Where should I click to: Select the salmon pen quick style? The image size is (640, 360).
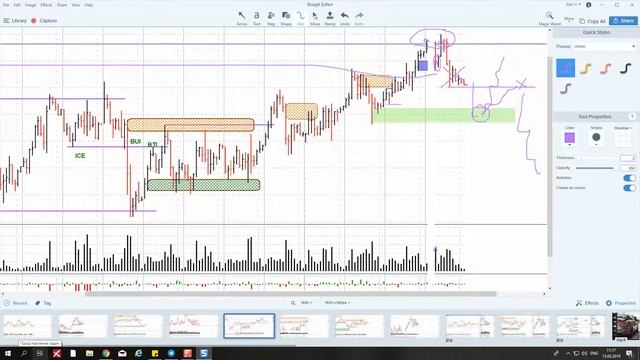[x=605, y=68]
